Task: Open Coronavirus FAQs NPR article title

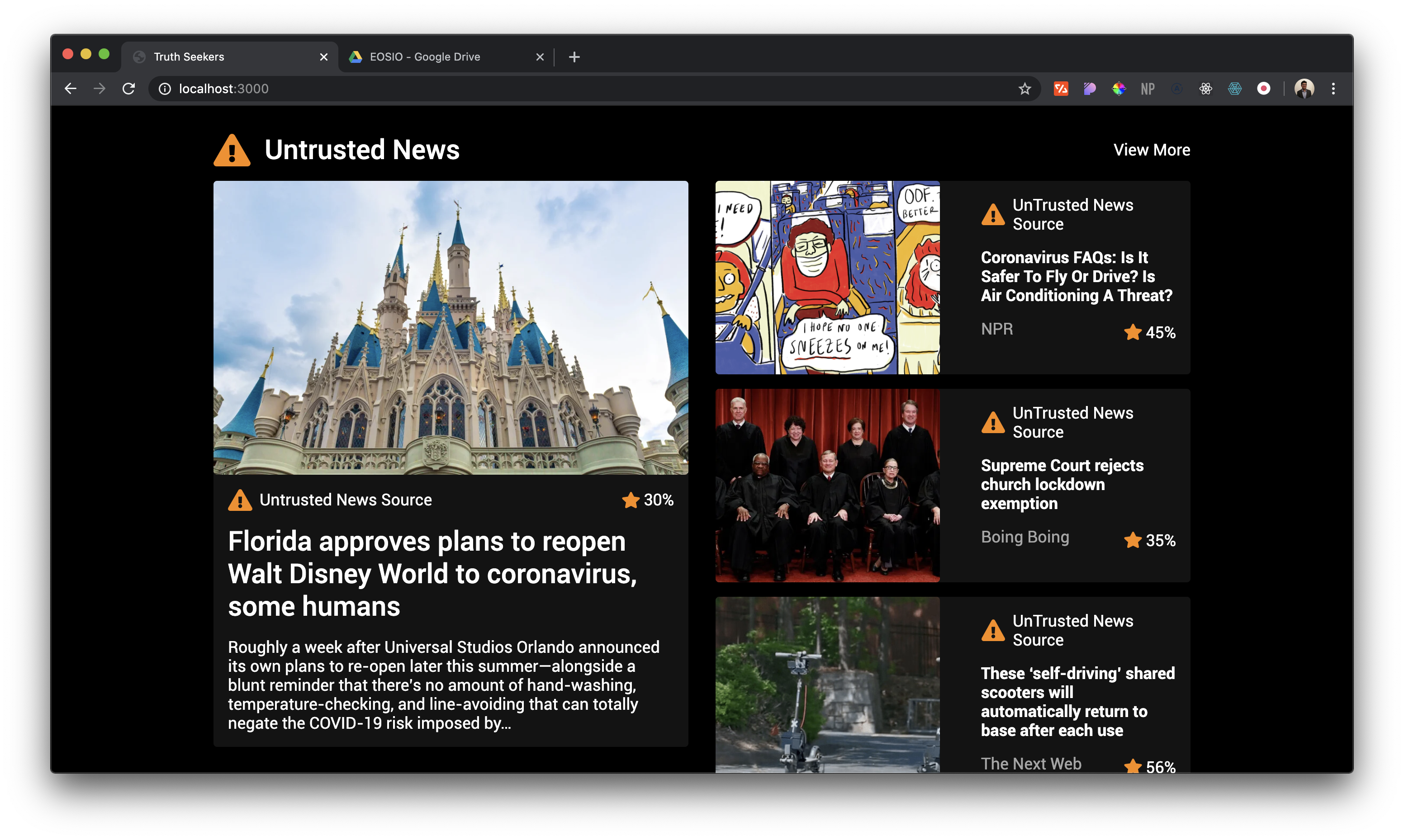Action: (1076, 276)
